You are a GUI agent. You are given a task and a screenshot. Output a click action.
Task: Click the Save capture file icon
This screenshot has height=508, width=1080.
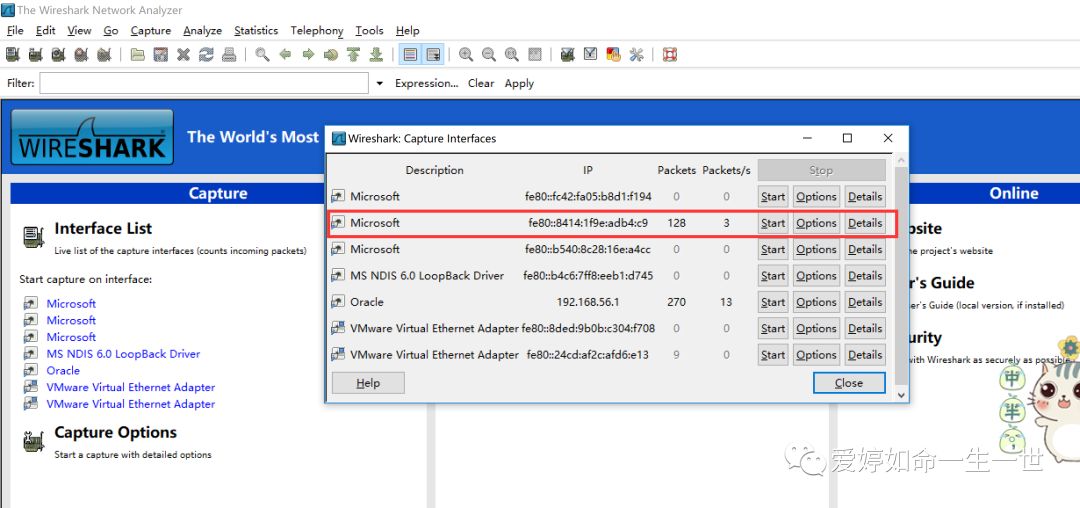click(160, 54)
